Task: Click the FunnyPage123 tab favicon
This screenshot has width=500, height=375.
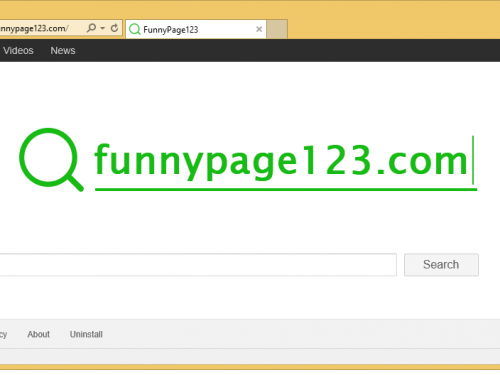Action: point(135,29)
